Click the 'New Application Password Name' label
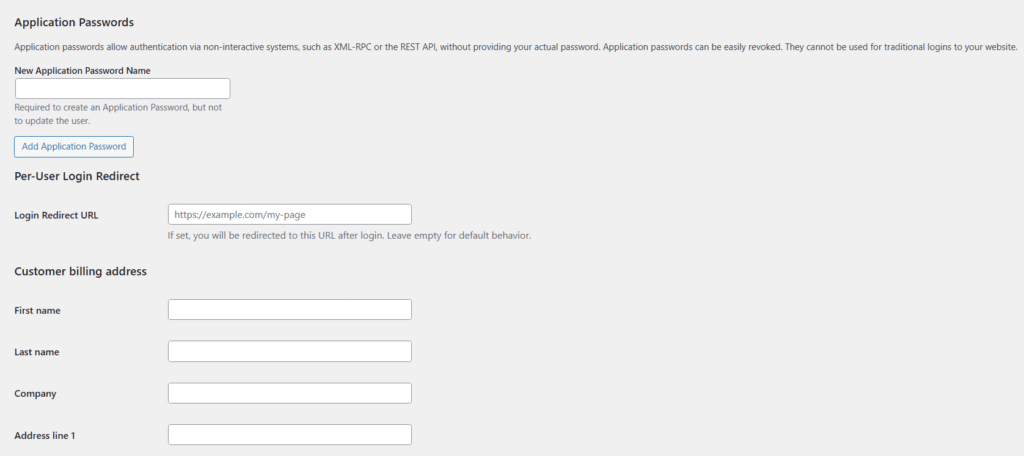 coord(82,70)
